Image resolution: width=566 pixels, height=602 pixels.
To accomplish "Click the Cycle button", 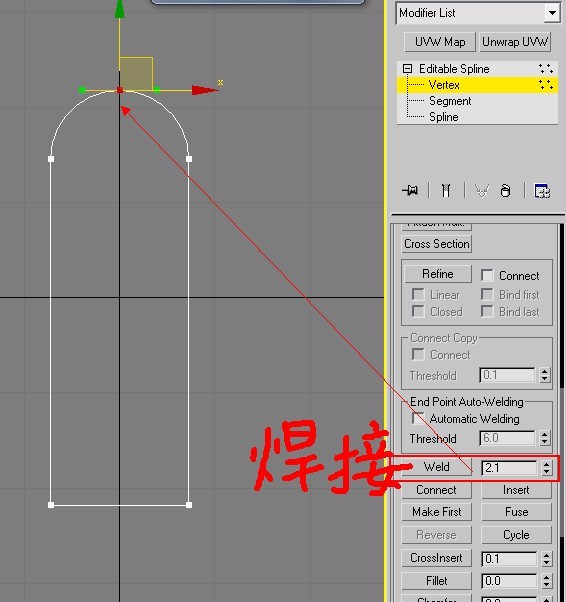I will click(516, 535).
